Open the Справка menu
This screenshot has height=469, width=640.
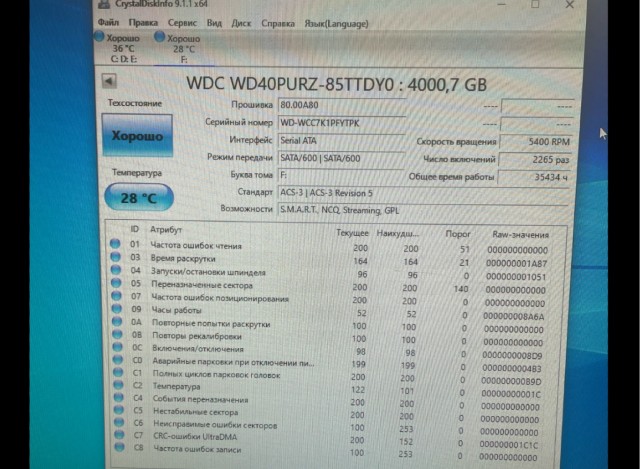278,24
